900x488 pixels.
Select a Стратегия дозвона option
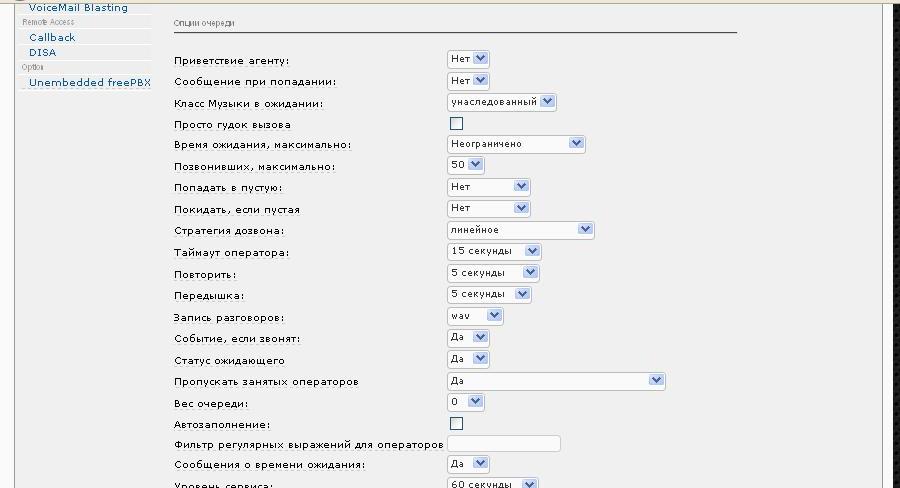[520, 230]
